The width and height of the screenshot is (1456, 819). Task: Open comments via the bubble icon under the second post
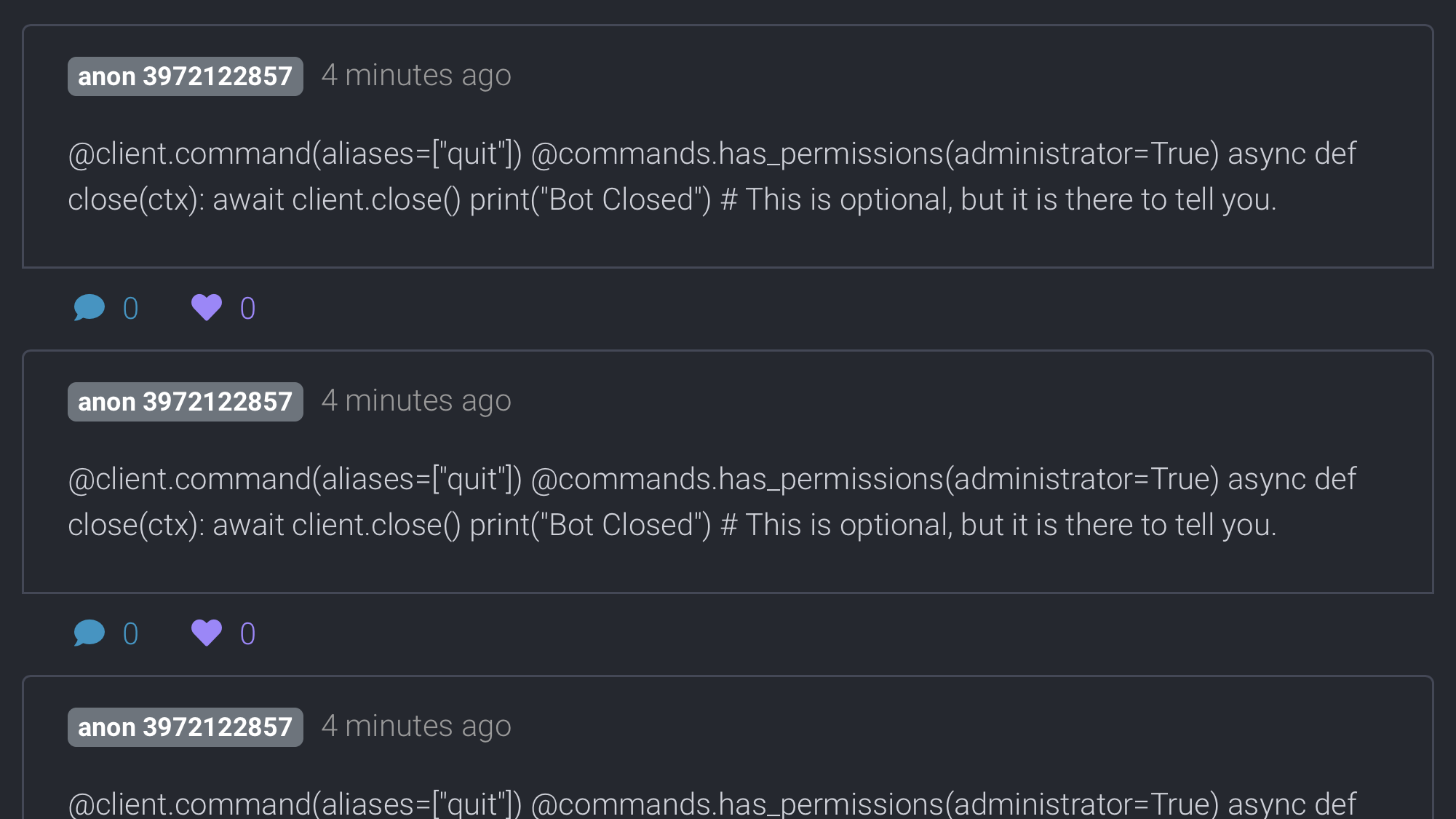(x=89, y=633)
